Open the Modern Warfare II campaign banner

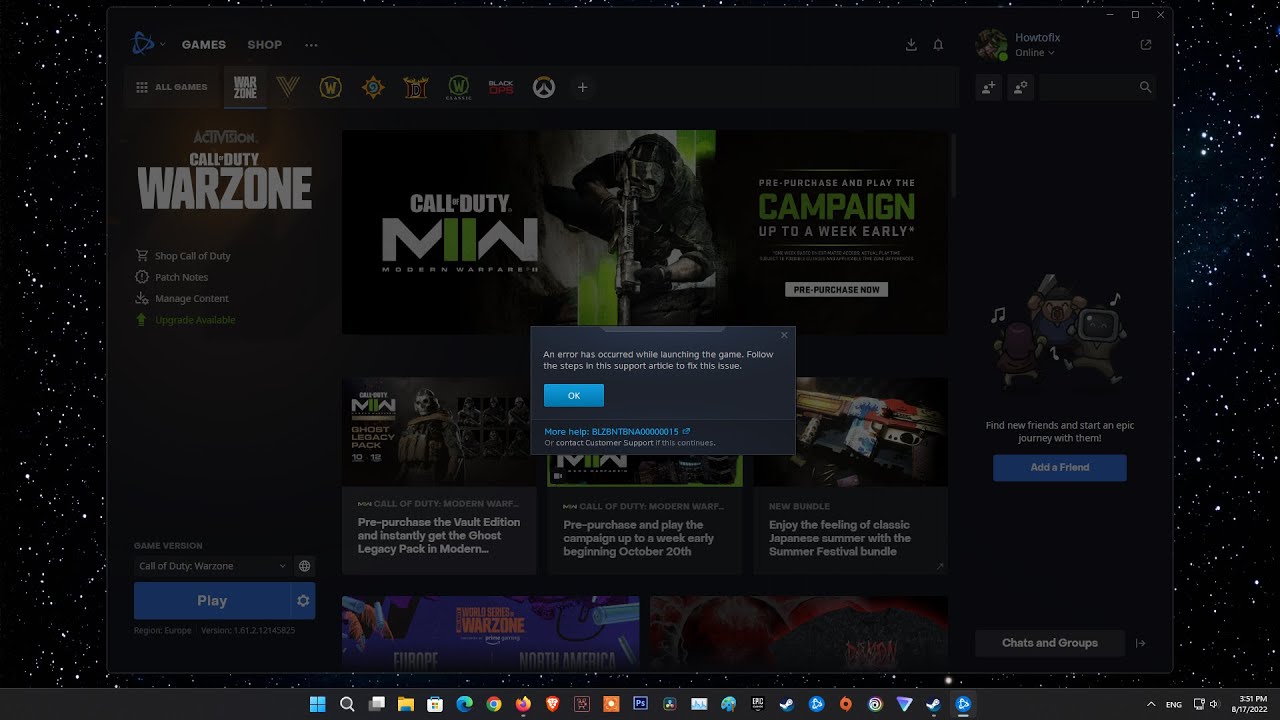(x=645, y=232)
